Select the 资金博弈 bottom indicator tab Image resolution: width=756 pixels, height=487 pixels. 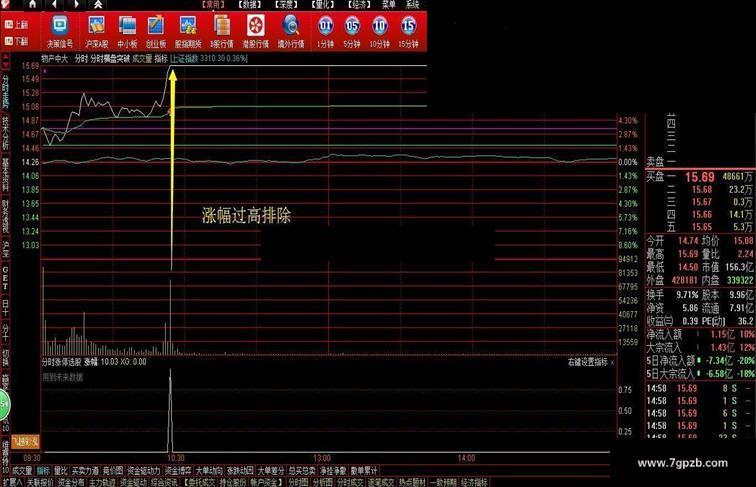pyautogui.click(x=178, y=471)
